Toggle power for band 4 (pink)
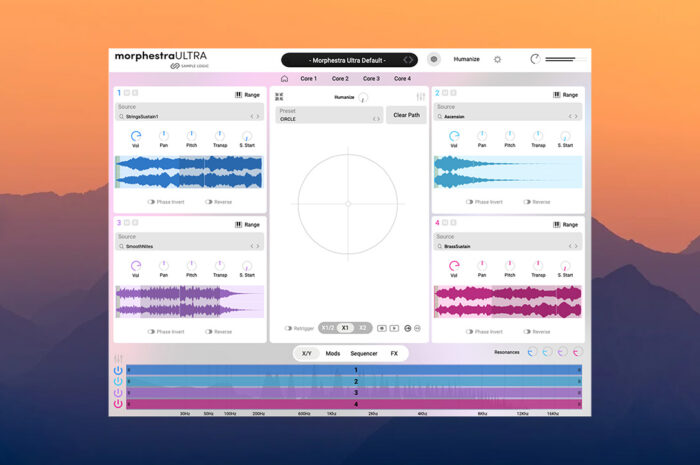Viewport: 700px width, 465px height. point(118,403)
